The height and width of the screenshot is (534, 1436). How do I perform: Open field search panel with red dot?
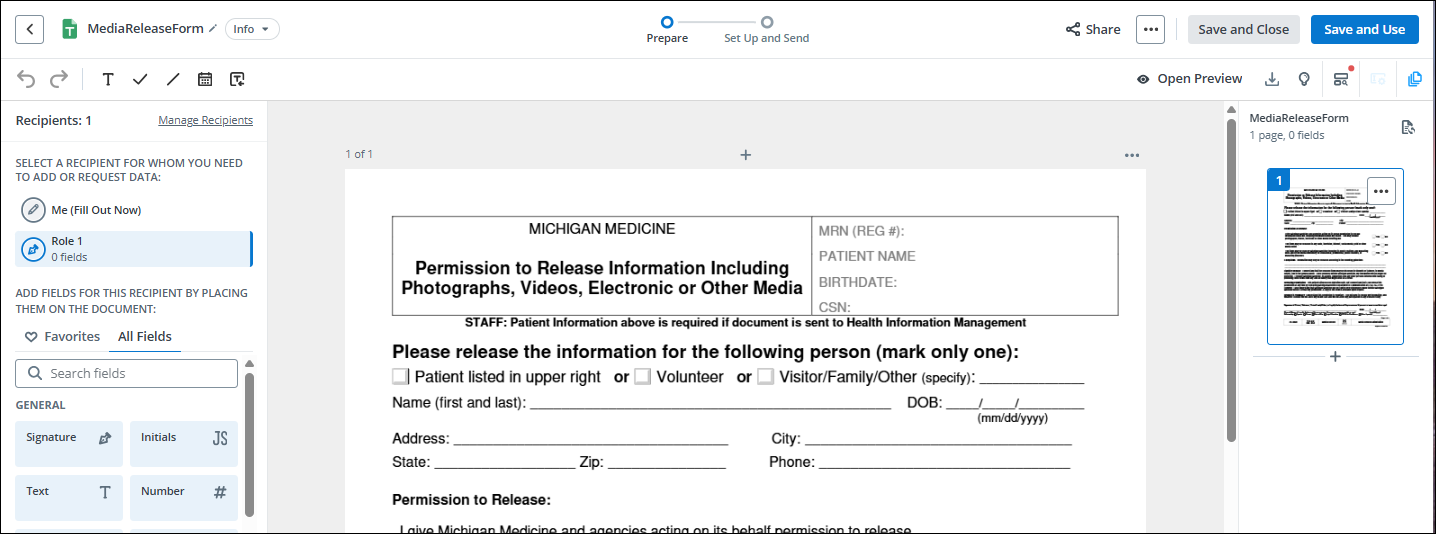coord(1342,79)
